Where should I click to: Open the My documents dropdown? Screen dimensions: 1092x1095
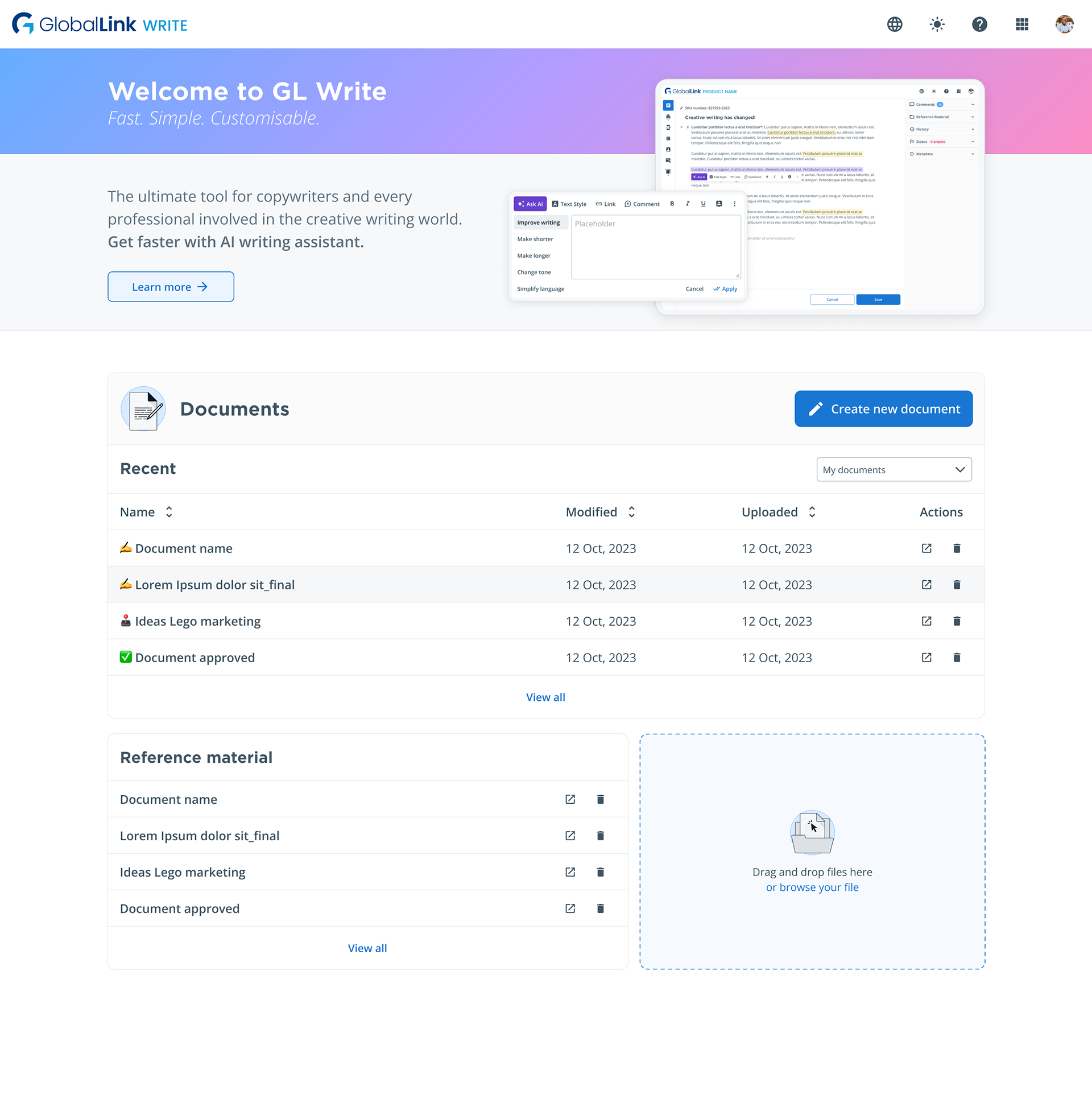coord(894,469)
